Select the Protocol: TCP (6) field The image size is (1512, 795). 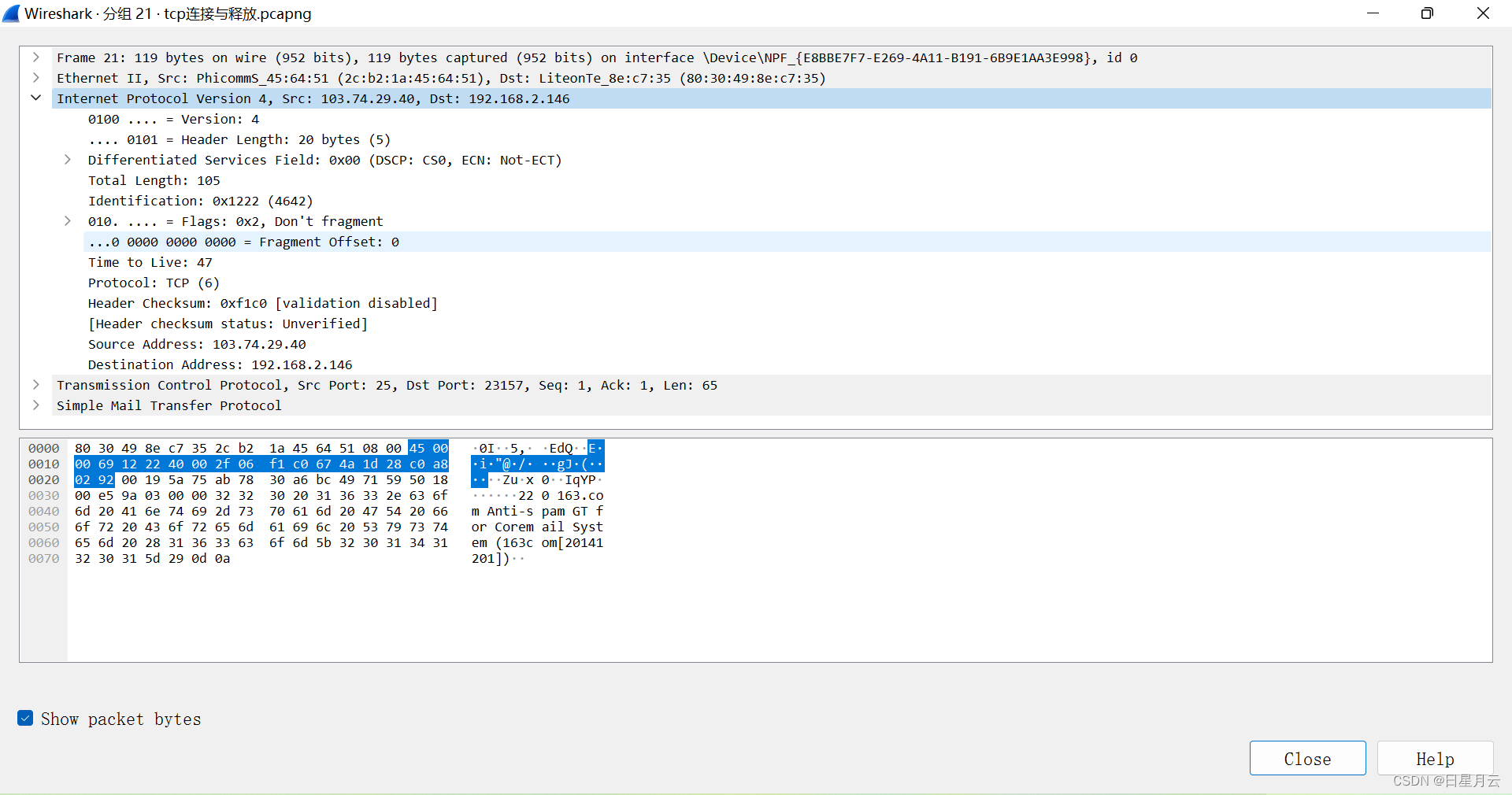(154, 283)
